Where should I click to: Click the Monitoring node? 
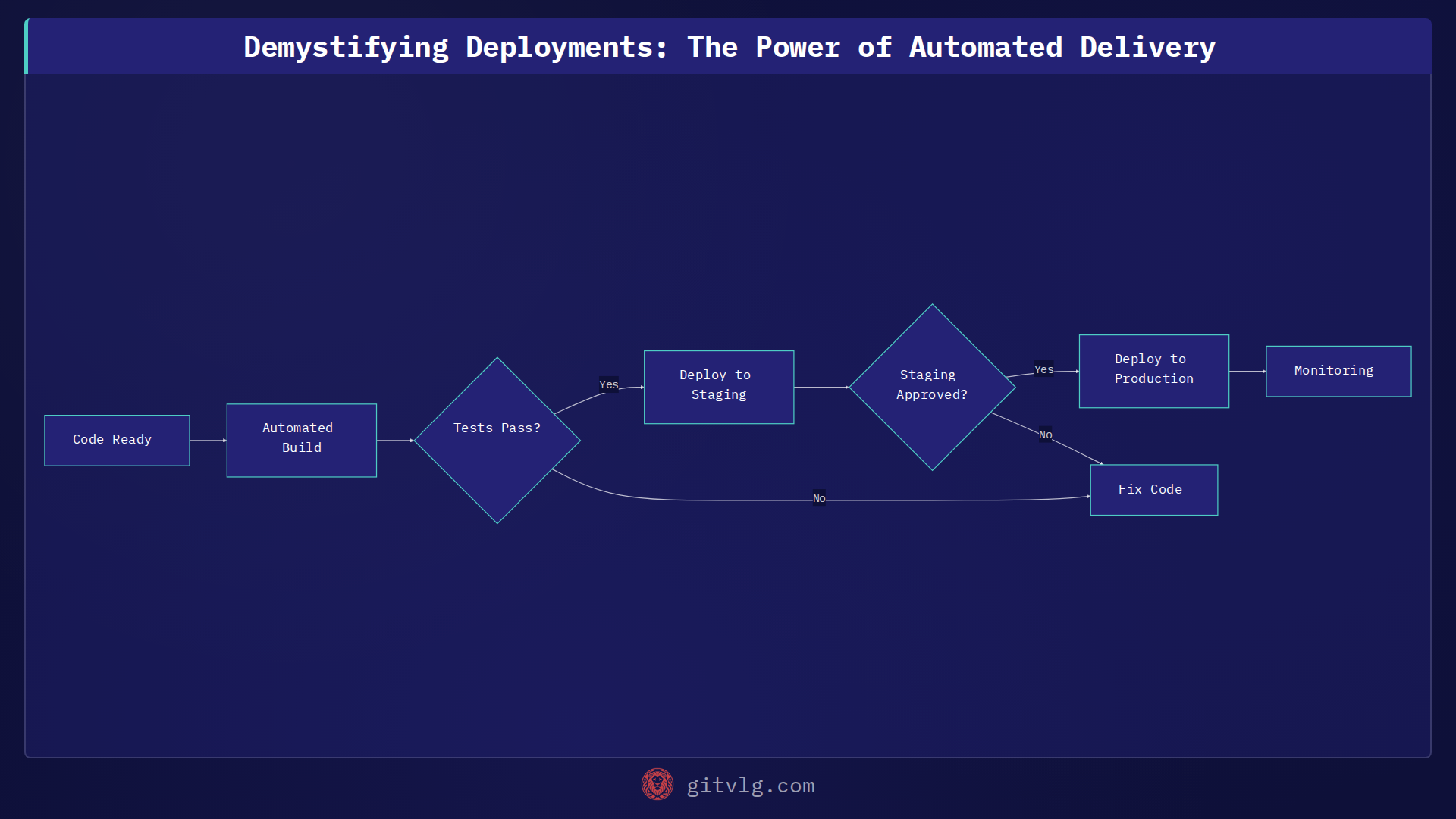pyautogui.click(x=1338, y=371)
